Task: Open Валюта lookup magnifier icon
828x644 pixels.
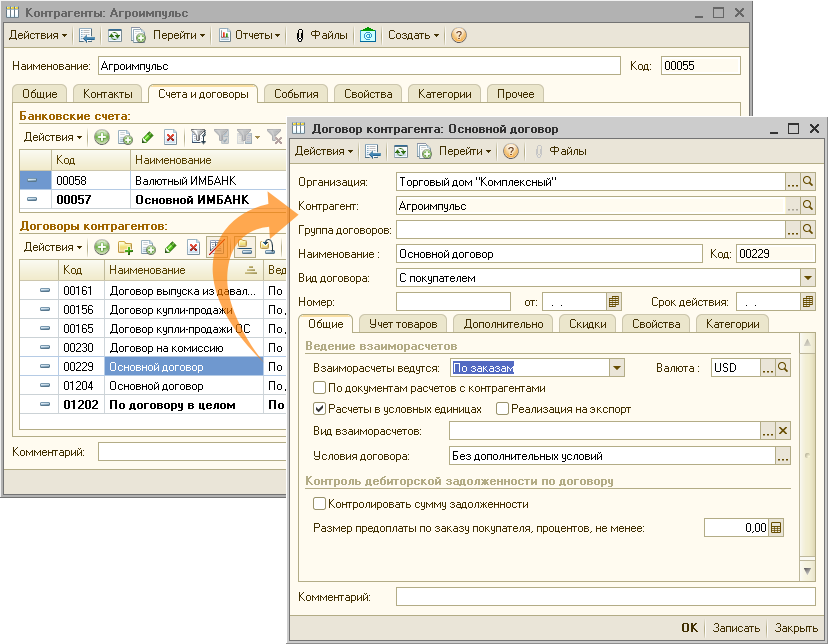Action: 783,367
